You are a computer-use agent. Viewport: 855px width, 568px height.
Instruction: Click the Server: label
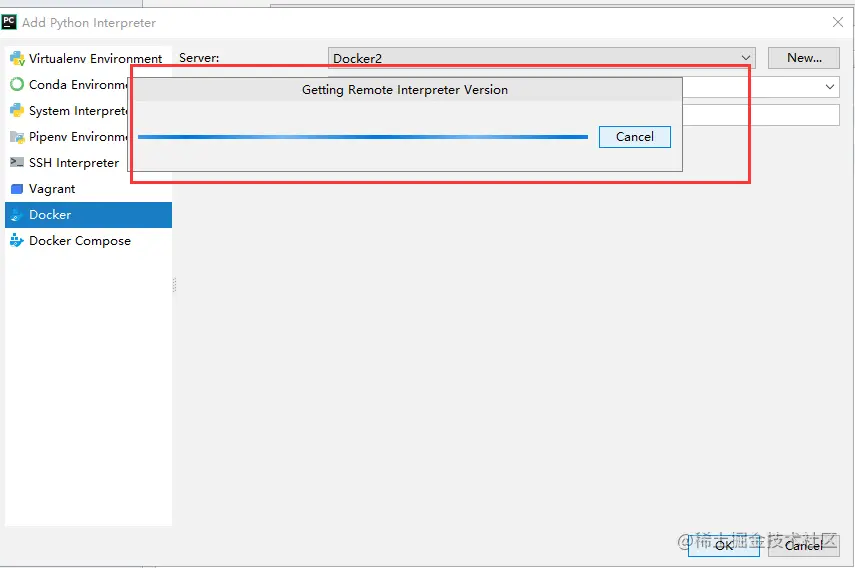coord(199,58)
